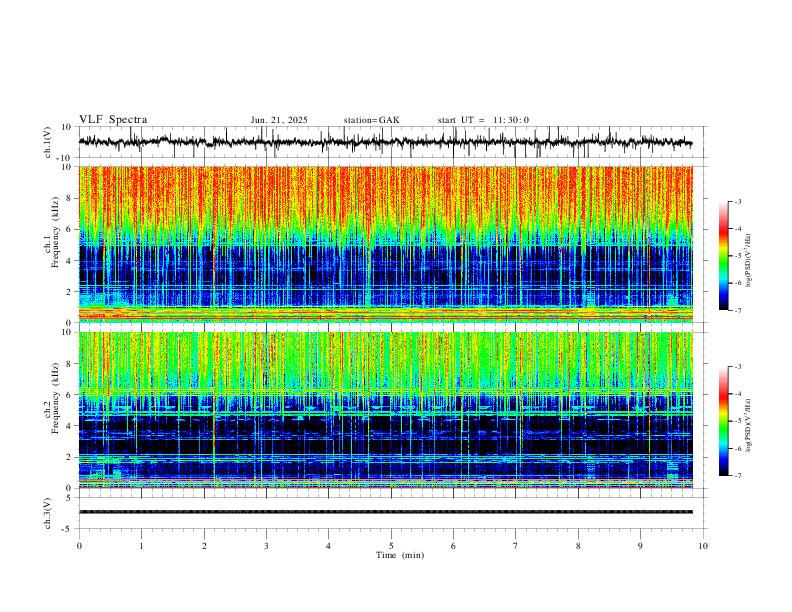Click time axis tick label "0"
This screenshot has height=612, width=792.
(x=79, y=546)
